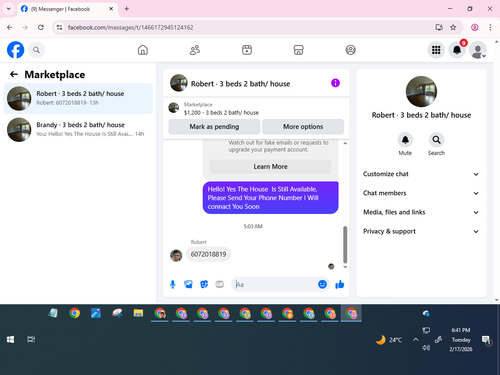The image size is (500, 375).
Task: Expand Customize chat section
Action: click(421, 174)
